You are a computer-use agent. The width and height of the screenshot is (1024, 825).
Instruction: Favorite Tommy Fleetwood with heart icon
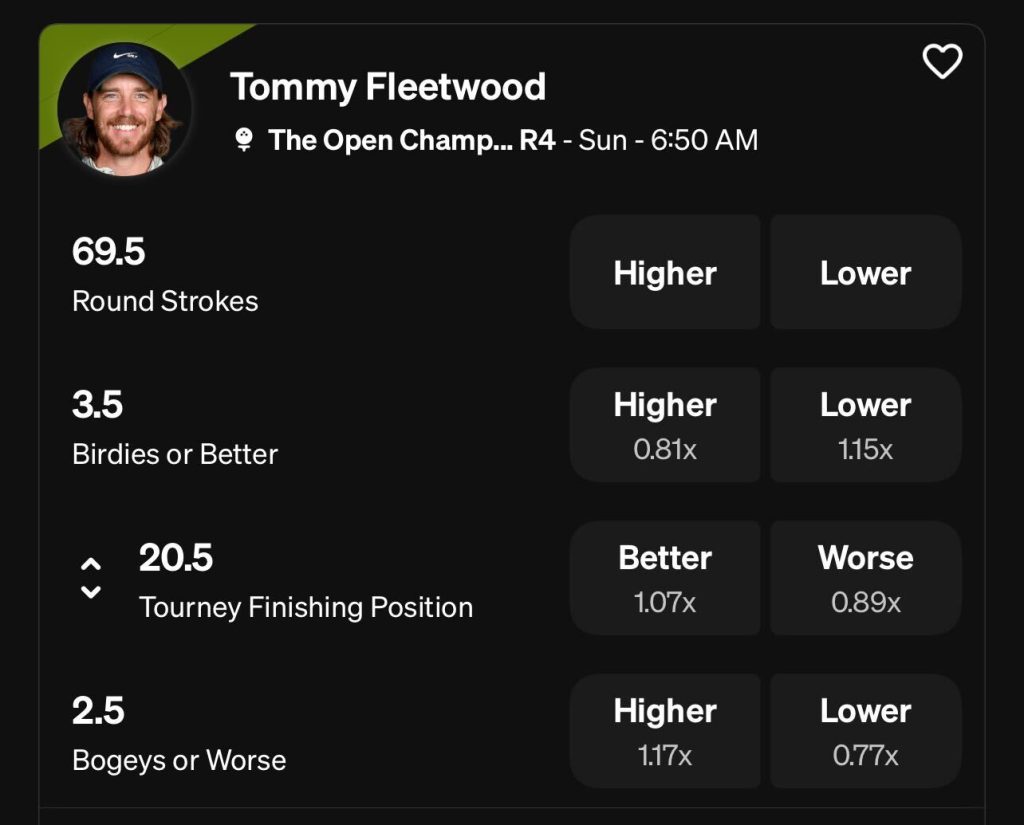click(942, 61)
